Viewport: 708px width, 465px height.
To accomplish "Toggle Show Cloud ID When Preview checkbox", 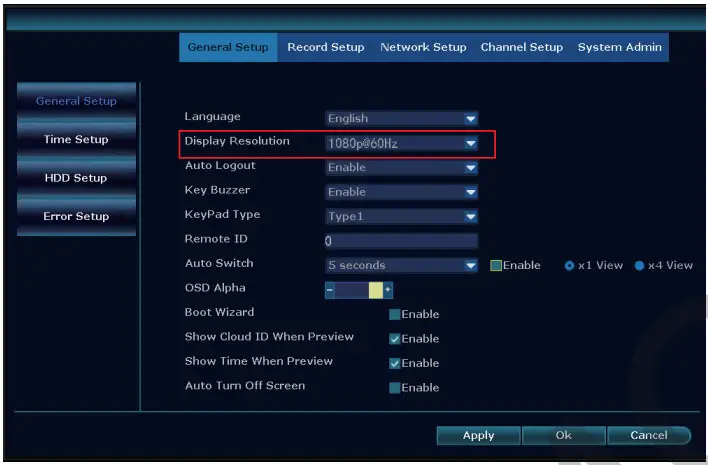I will (x=395, y=339).
